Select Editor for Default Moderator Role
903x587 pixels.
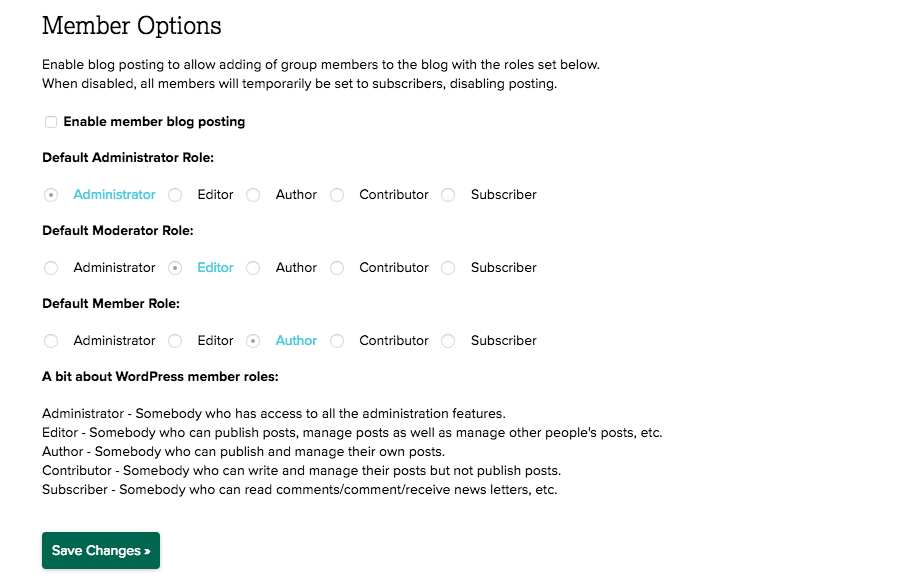175,268
